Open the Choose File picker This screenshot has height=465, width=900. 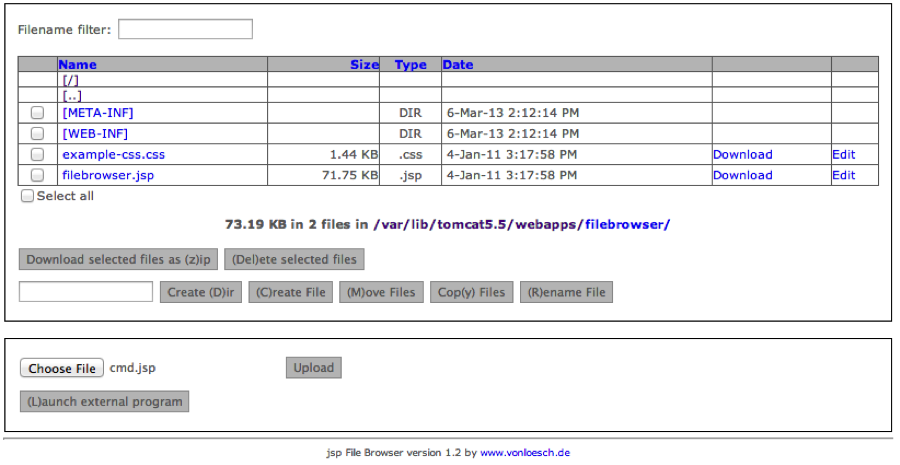[x=62, y=368]
